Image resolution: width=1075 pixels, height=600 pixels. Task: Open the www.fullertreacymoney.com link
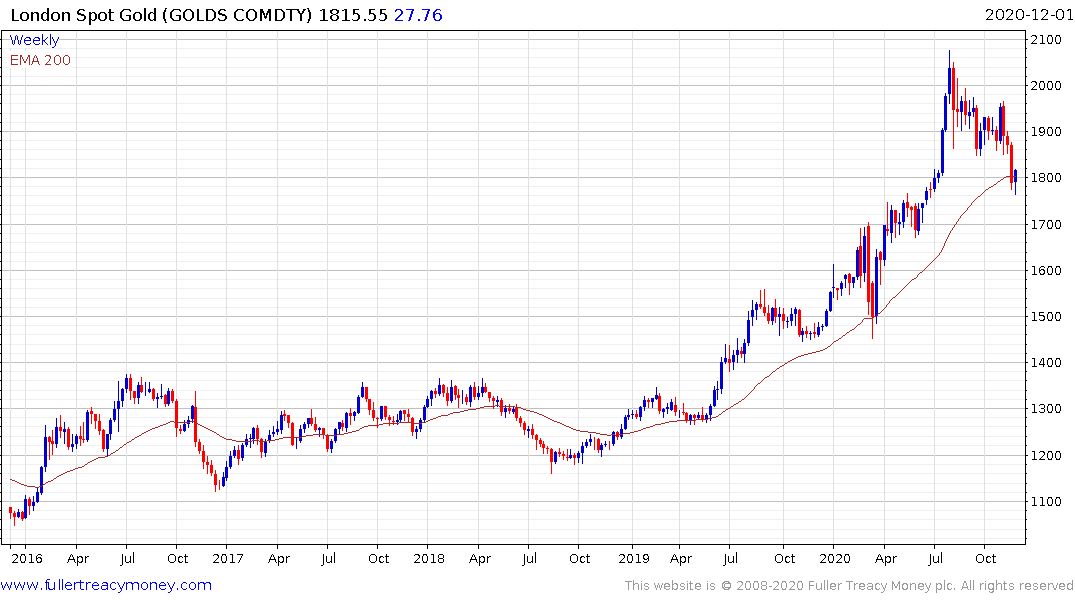106,585
